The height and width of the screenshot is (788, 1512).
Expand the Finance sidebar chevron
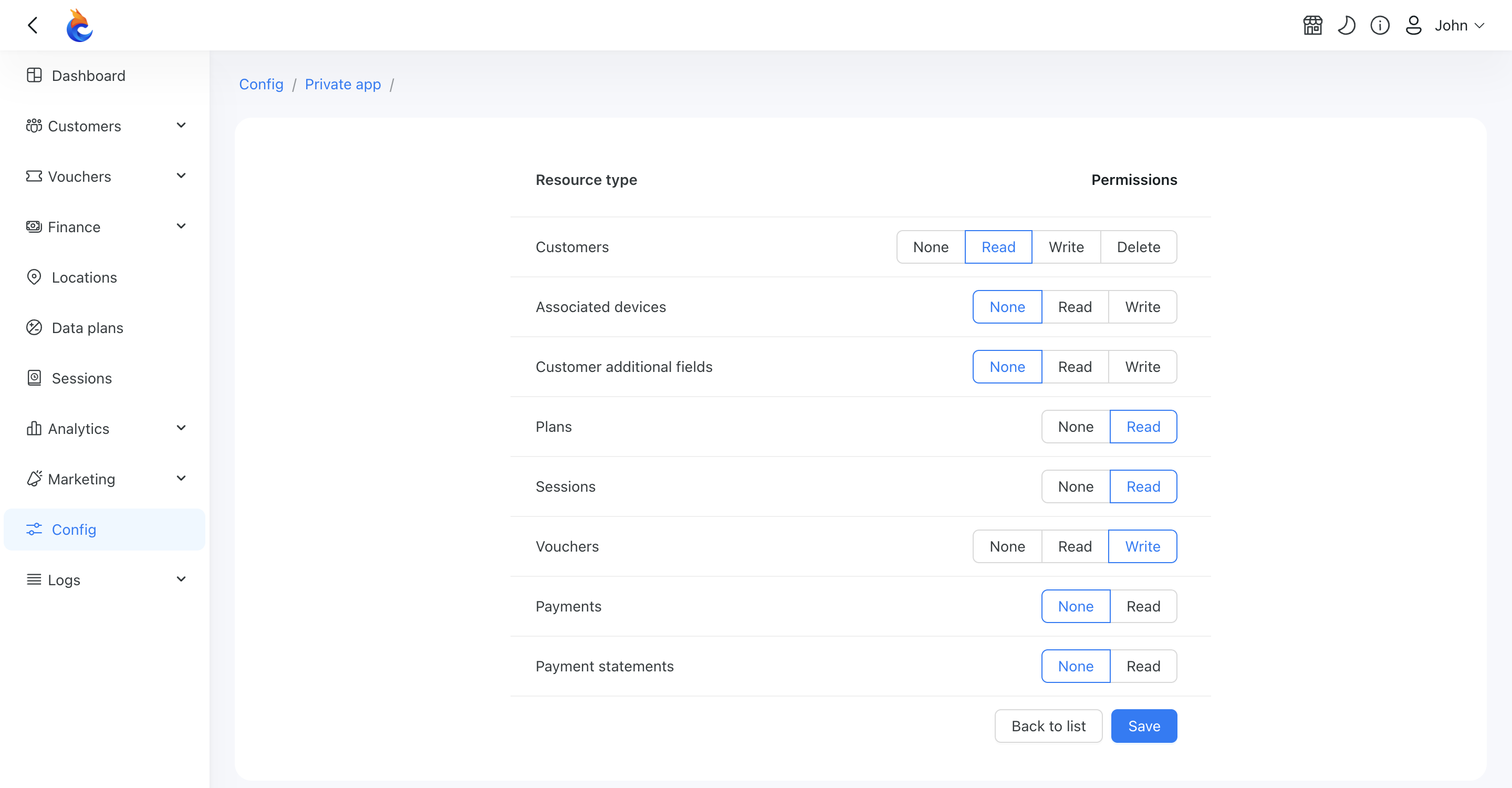point(181,226)
